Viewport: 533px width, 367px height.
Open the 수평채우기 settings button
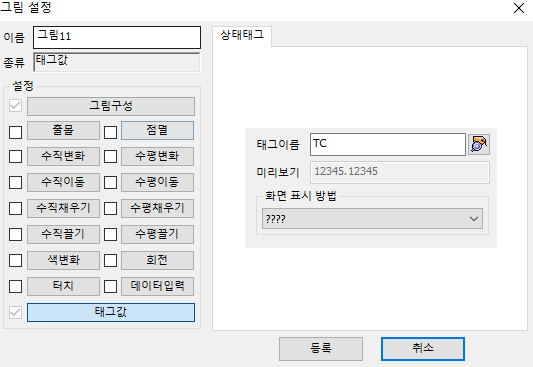click(157, 208)
